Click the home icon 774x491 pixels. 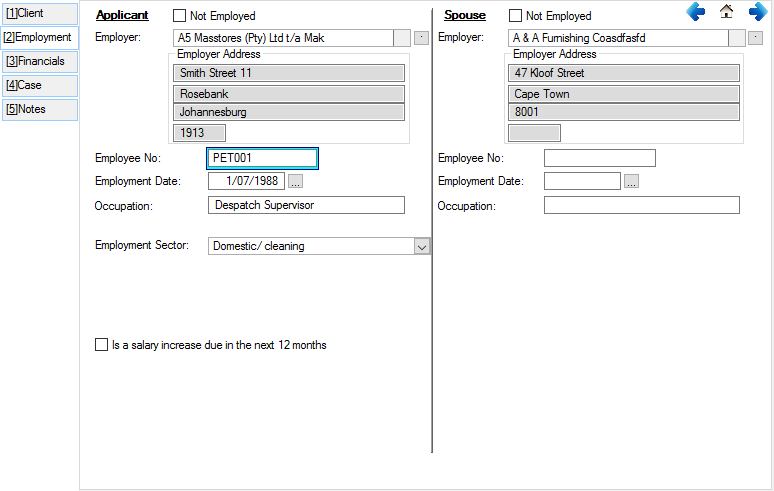click(x=727, y=12)
